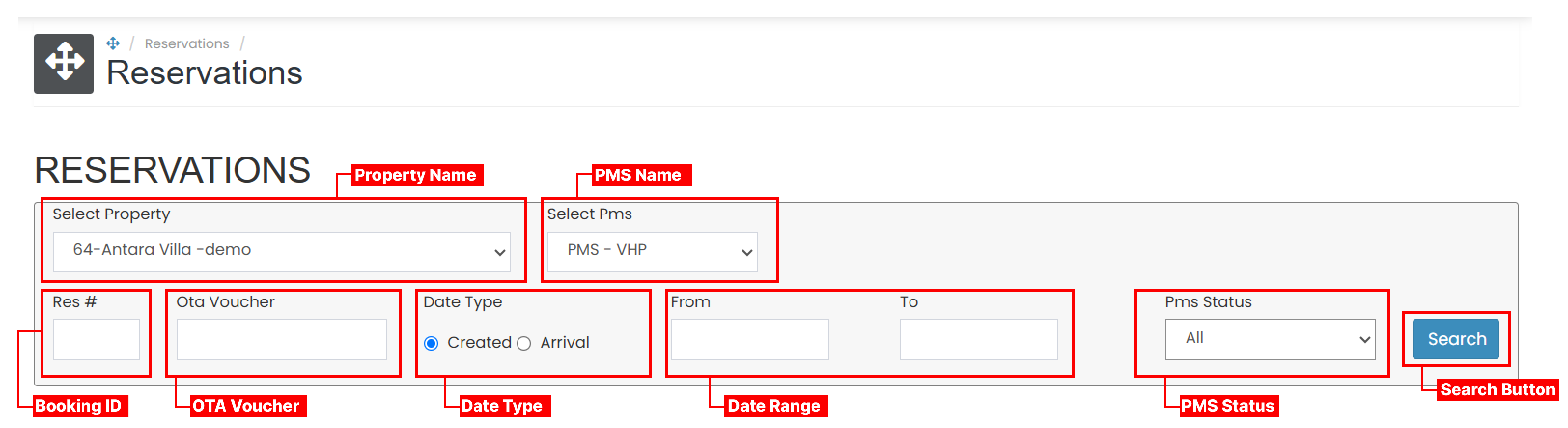Click the "Date Type" label text

click(x=462, y=302)
